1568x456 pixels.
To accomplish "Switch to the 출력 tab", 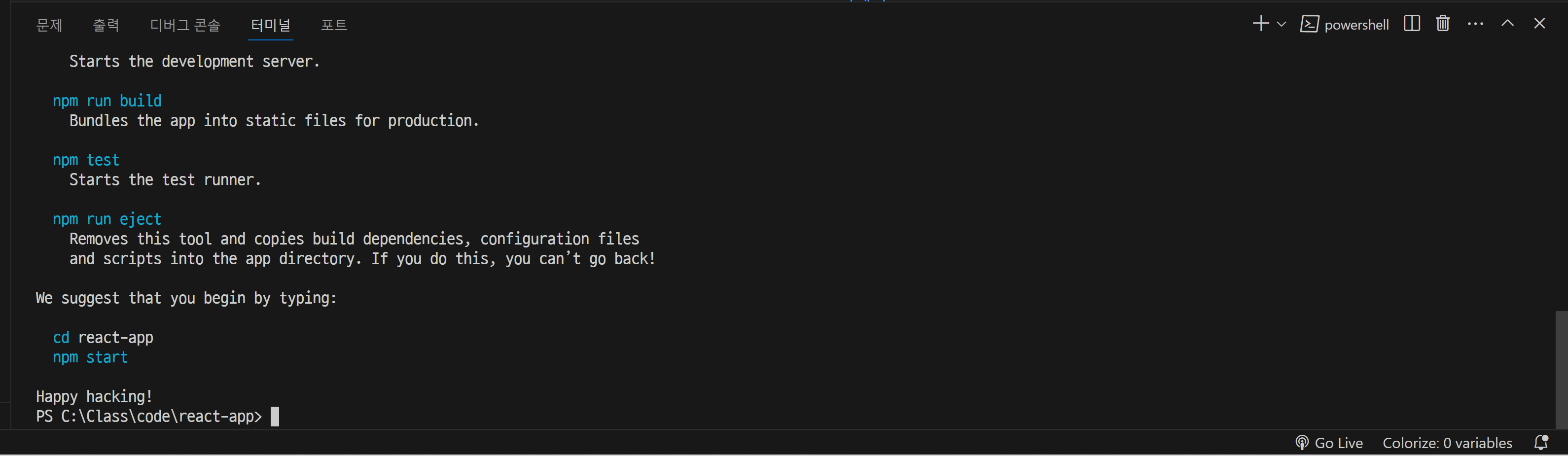I will coord(106,25).
